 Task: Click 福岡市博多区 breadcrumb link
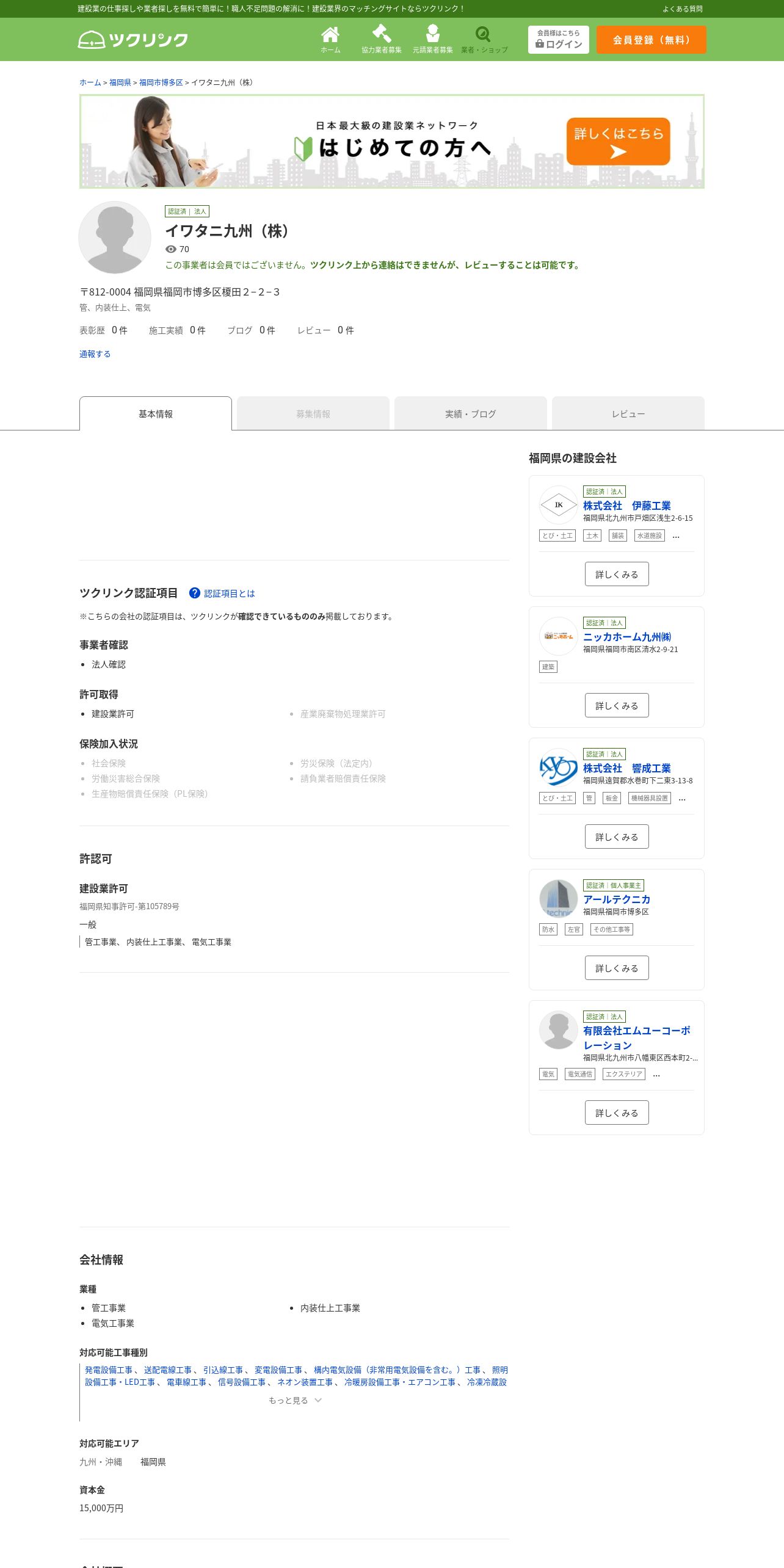pyautogui.click(x=161, y=82)
